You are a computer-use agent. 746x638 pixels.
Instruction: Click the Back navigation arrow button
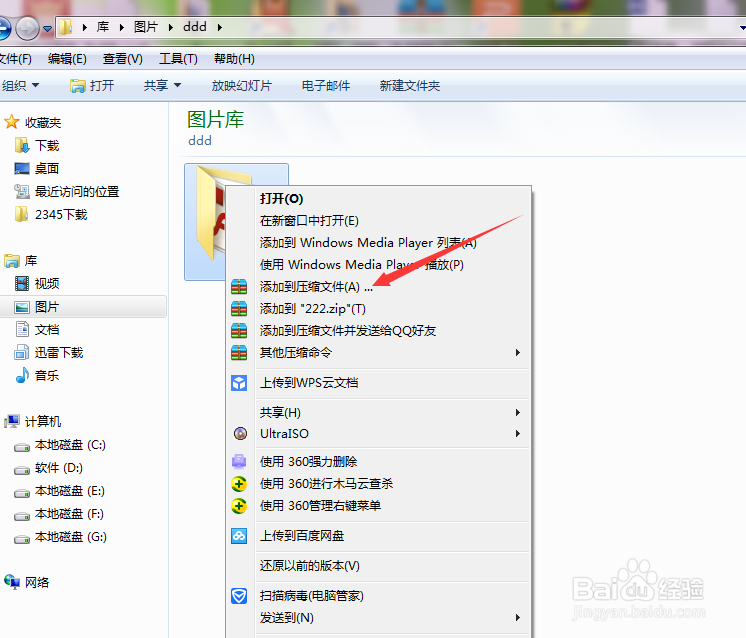pos(4,29)
